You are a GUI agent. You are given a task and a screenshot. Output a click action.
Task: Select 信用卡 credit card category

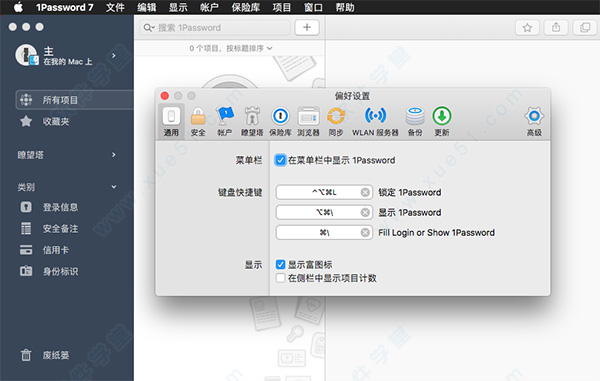(56, 250)
